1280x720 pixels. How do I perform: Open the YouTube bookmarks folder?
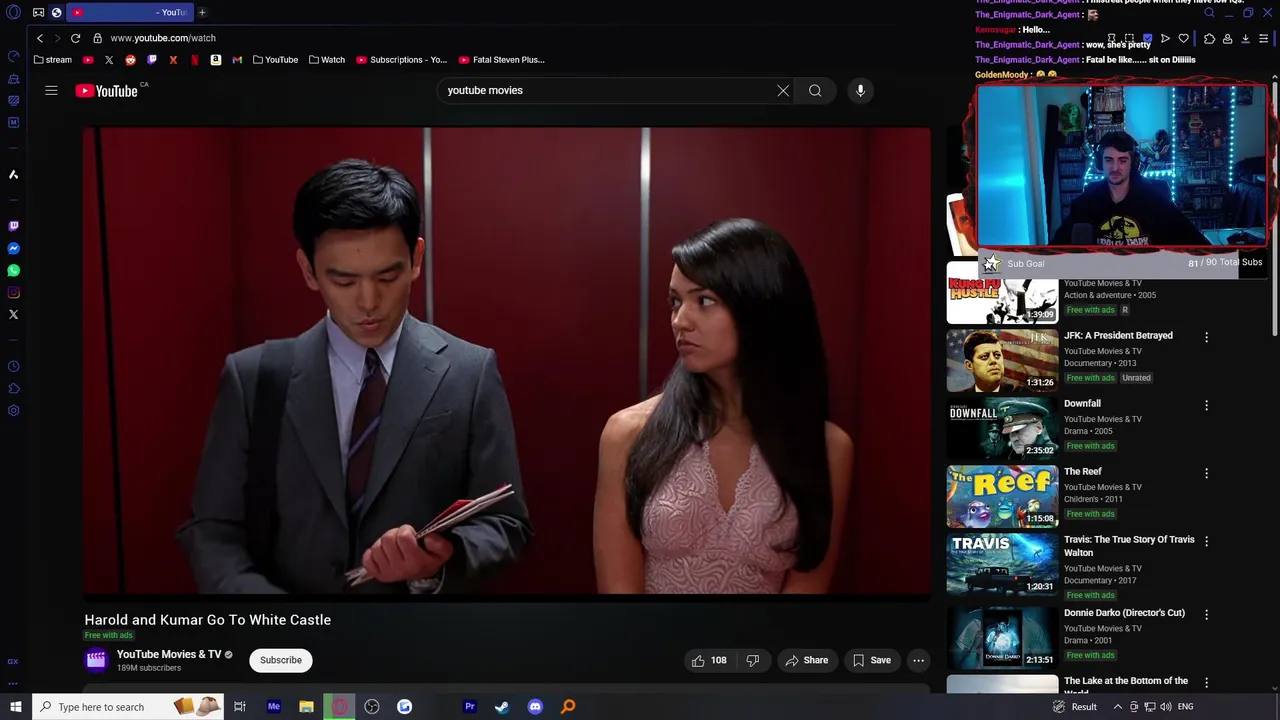[275, 60]
